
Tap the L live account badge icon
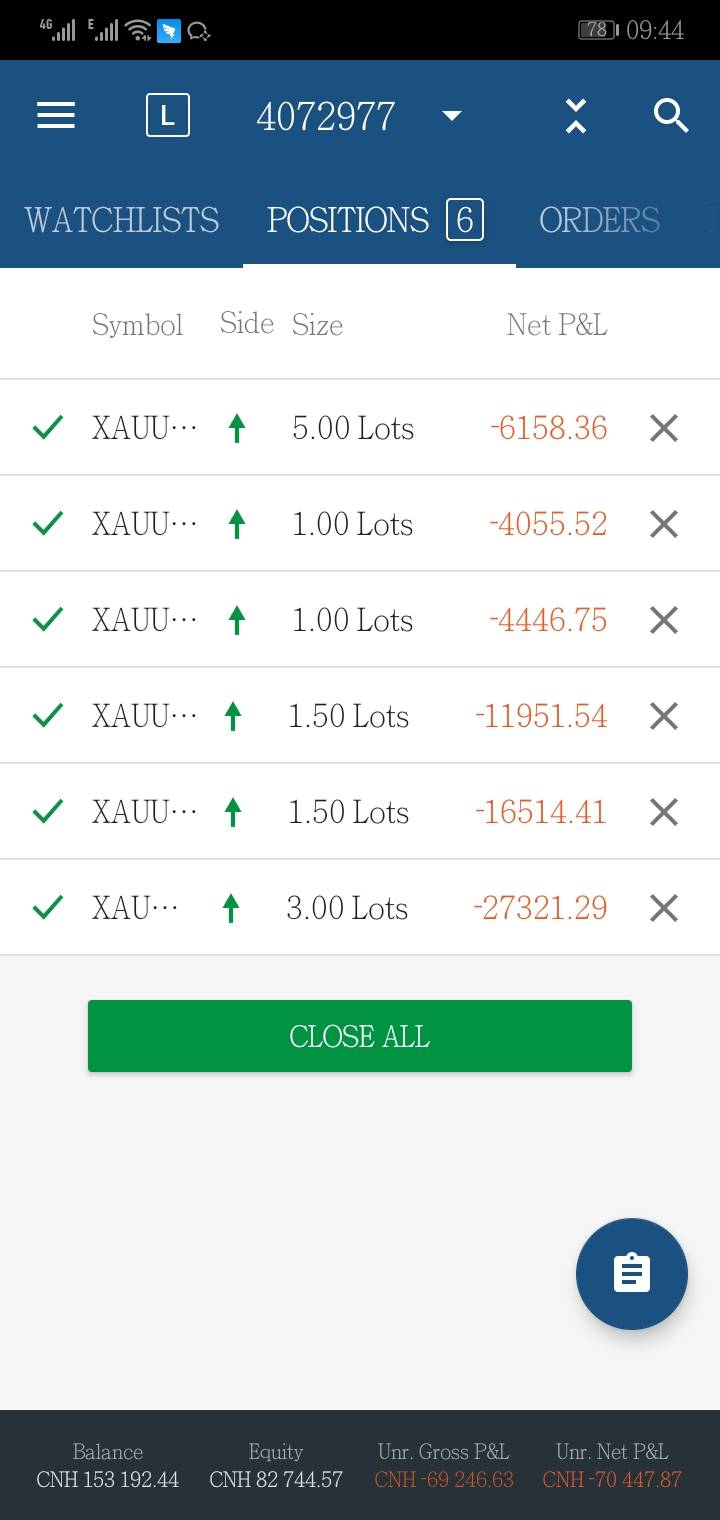click(x=167, y=116)
